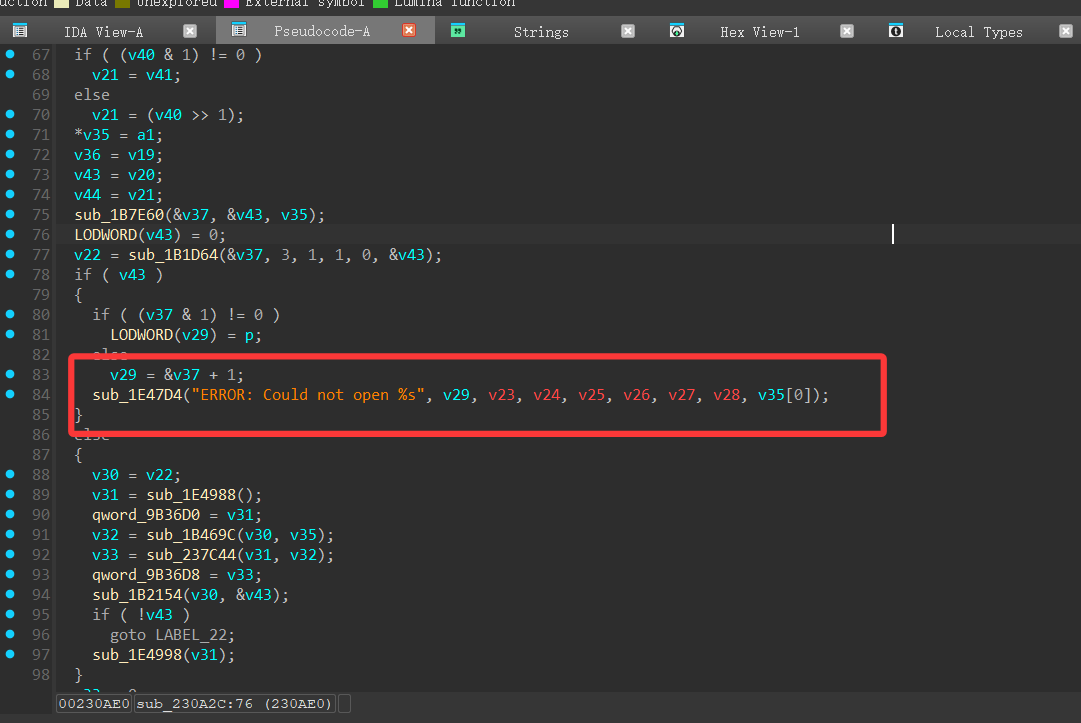The height and width of the screenshot is (723, 1081).
Task: Open the Local Types tab
Action: pos(978,32)
